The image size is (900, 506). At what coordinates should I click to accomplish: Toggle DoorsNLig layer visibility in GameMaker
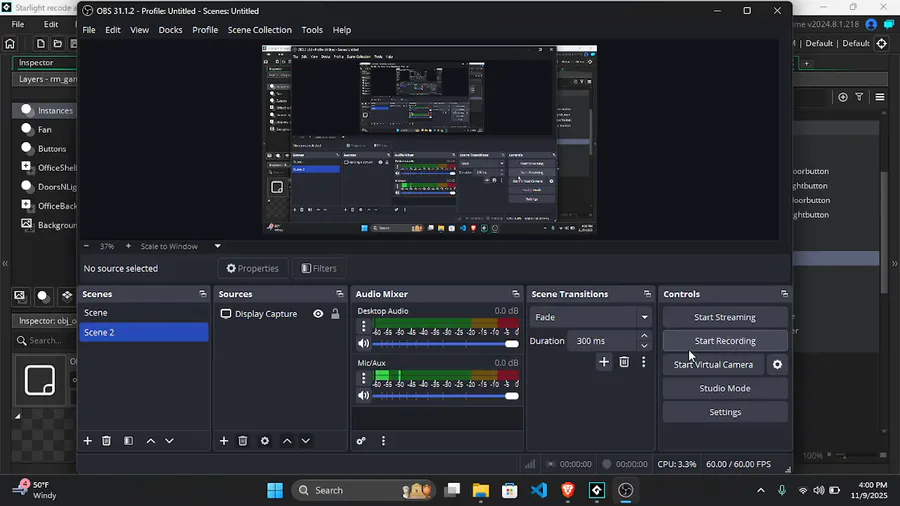click(26, 186)
